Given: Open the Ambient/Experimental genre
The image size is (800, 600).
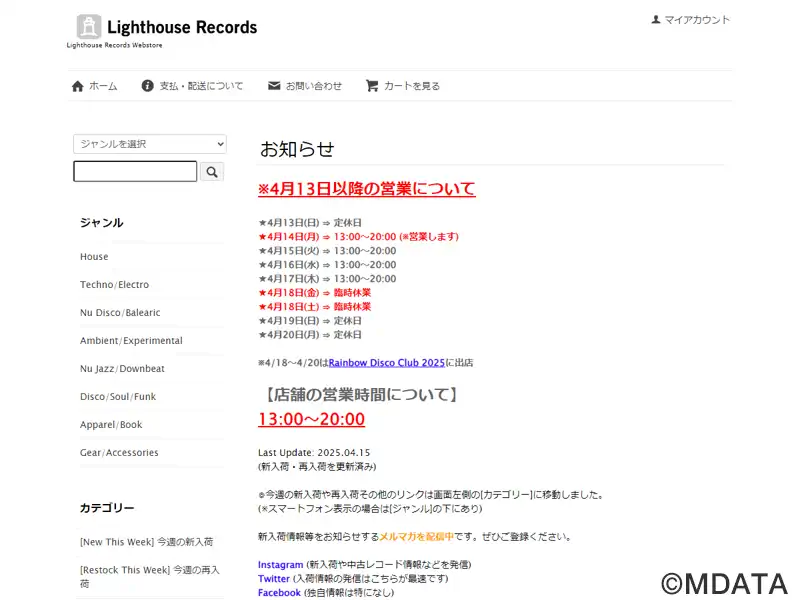Looking at the screenshot, I should (x=131, y=341).
